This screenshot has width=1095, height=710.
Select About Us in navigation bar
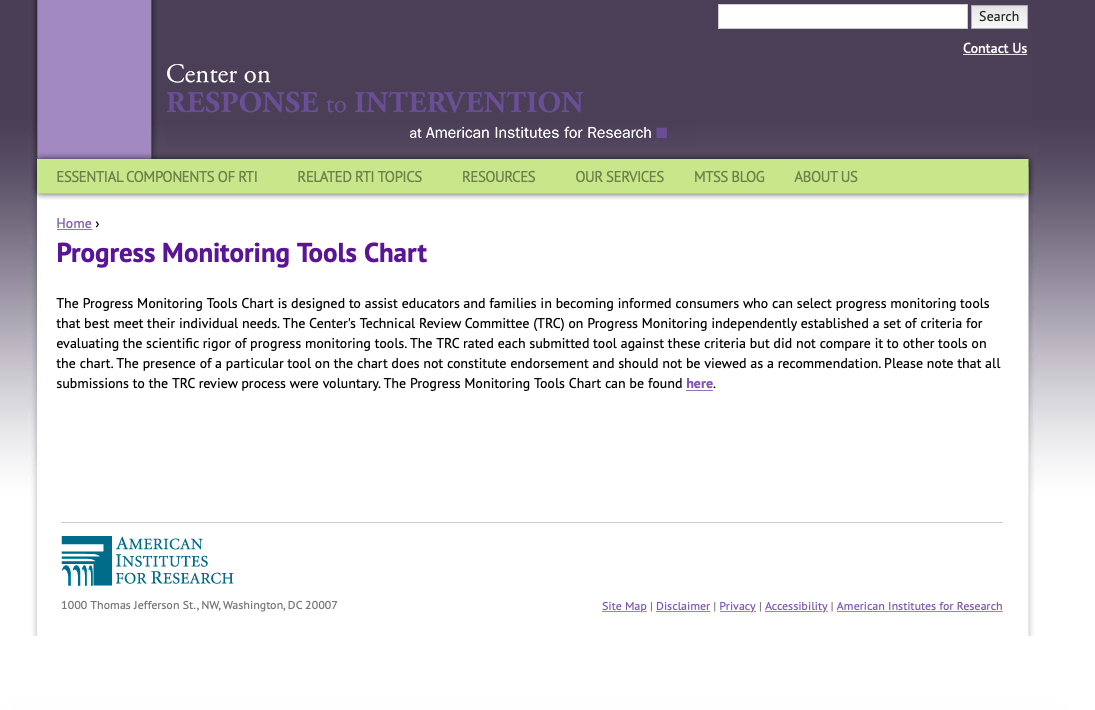tap(825, 177)
